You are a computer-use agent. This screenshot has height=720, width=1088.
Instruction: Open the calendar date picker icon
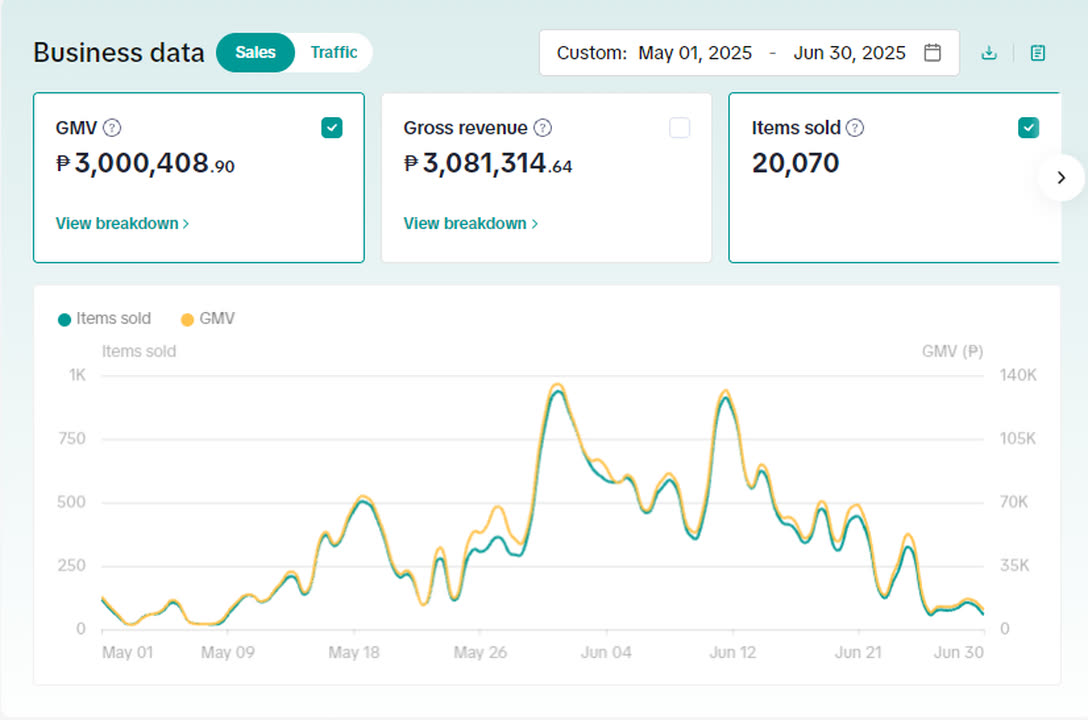tap(933, 53)
